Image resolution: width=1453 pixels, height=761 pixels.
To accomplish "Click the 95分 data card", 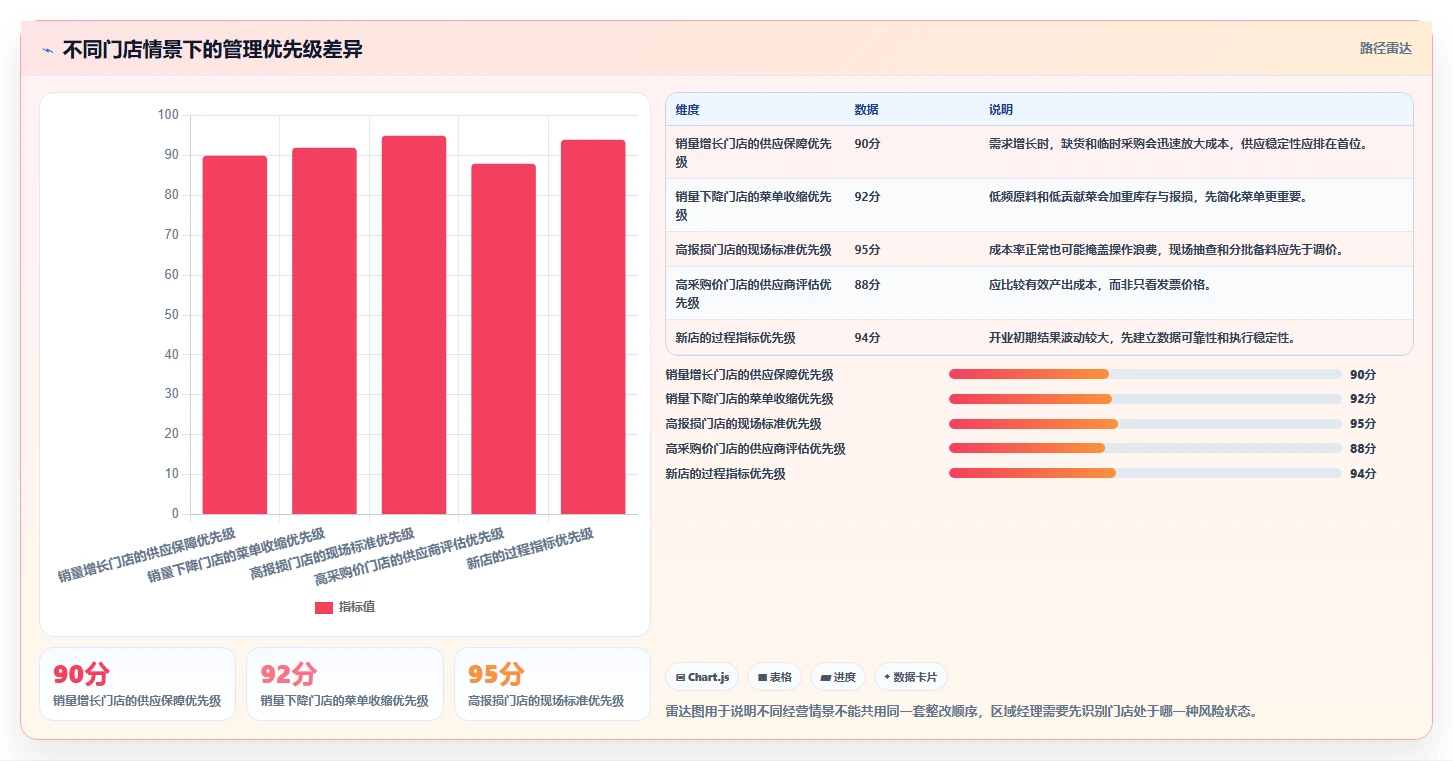I will pyautogui.click(x=552, y=684).
